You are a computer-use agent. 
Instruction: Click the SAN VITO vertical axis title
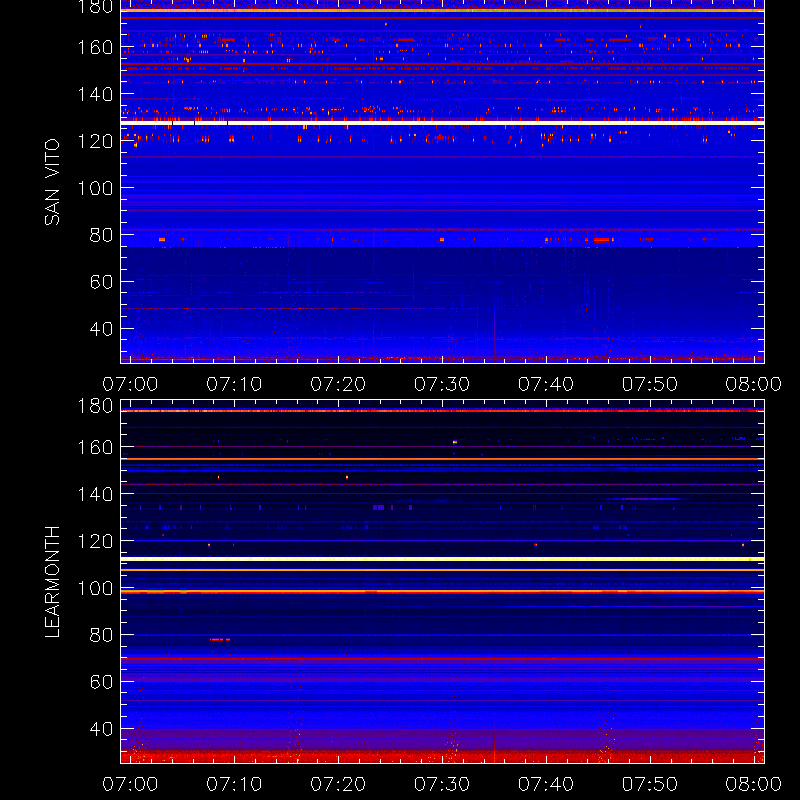52,182
